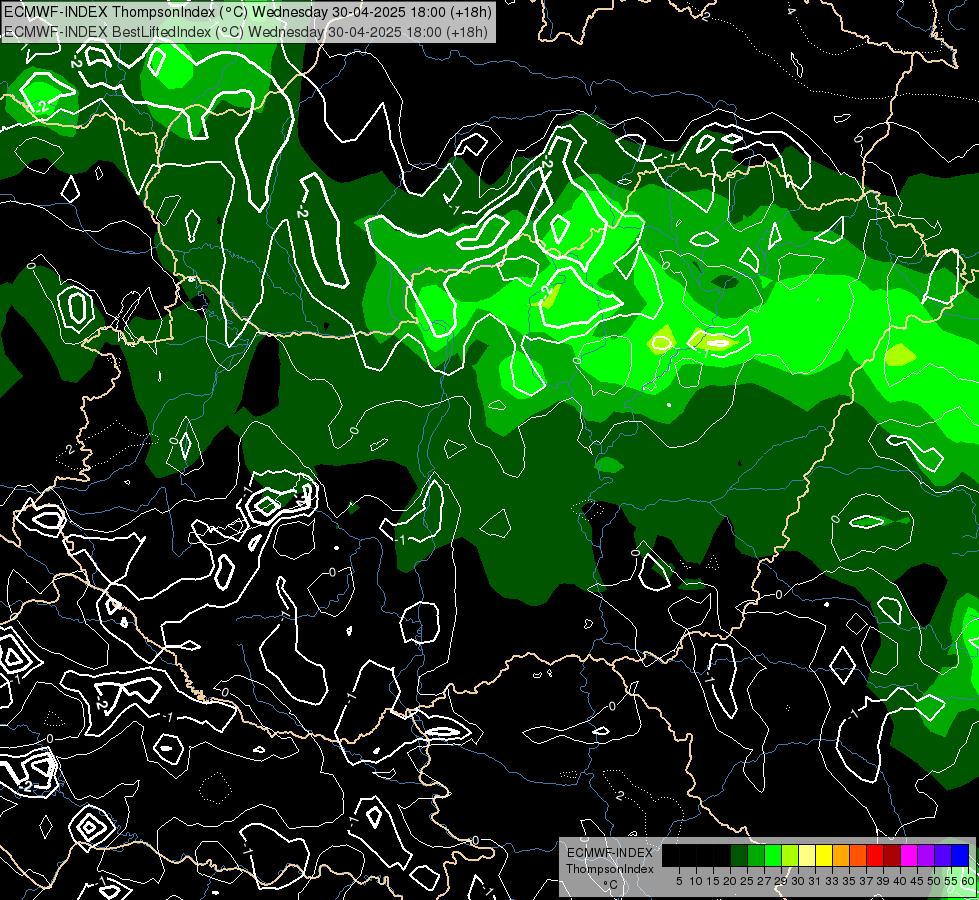Choose the red-orange 35-37 legend swatch
Viewport: 979px width, 900px height.
(x=858, y=856)
